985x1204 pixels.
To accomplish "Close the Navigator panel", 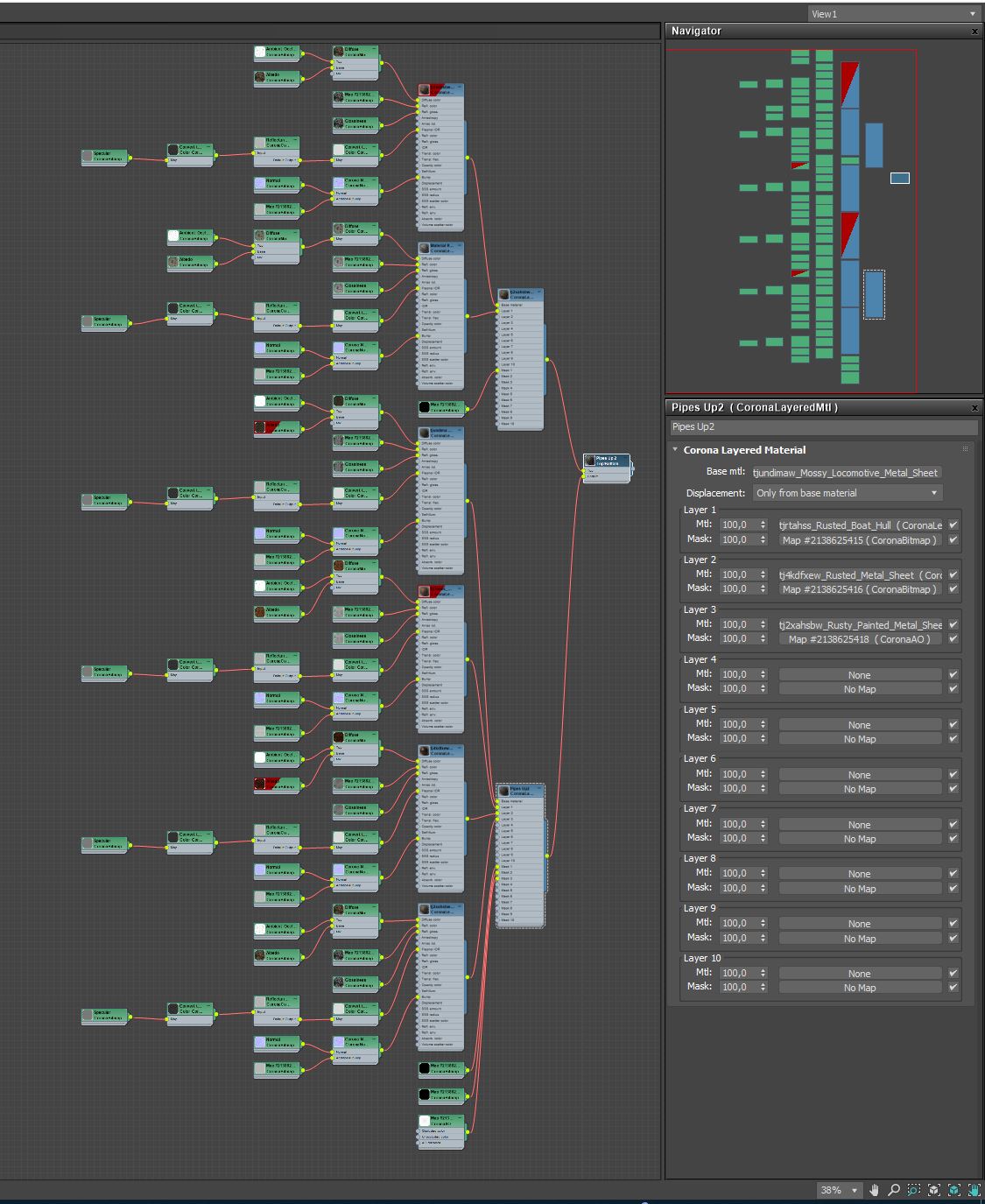I will (x=974, y=32).
